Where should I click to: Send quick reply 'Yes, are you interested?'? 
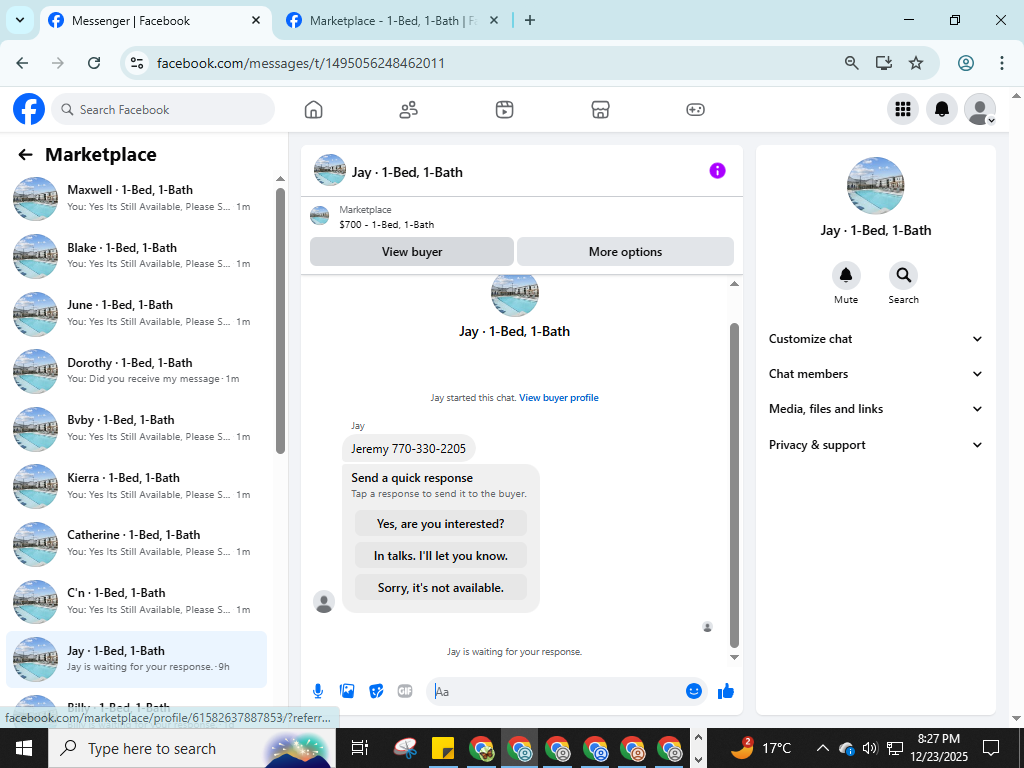point(441,524)
